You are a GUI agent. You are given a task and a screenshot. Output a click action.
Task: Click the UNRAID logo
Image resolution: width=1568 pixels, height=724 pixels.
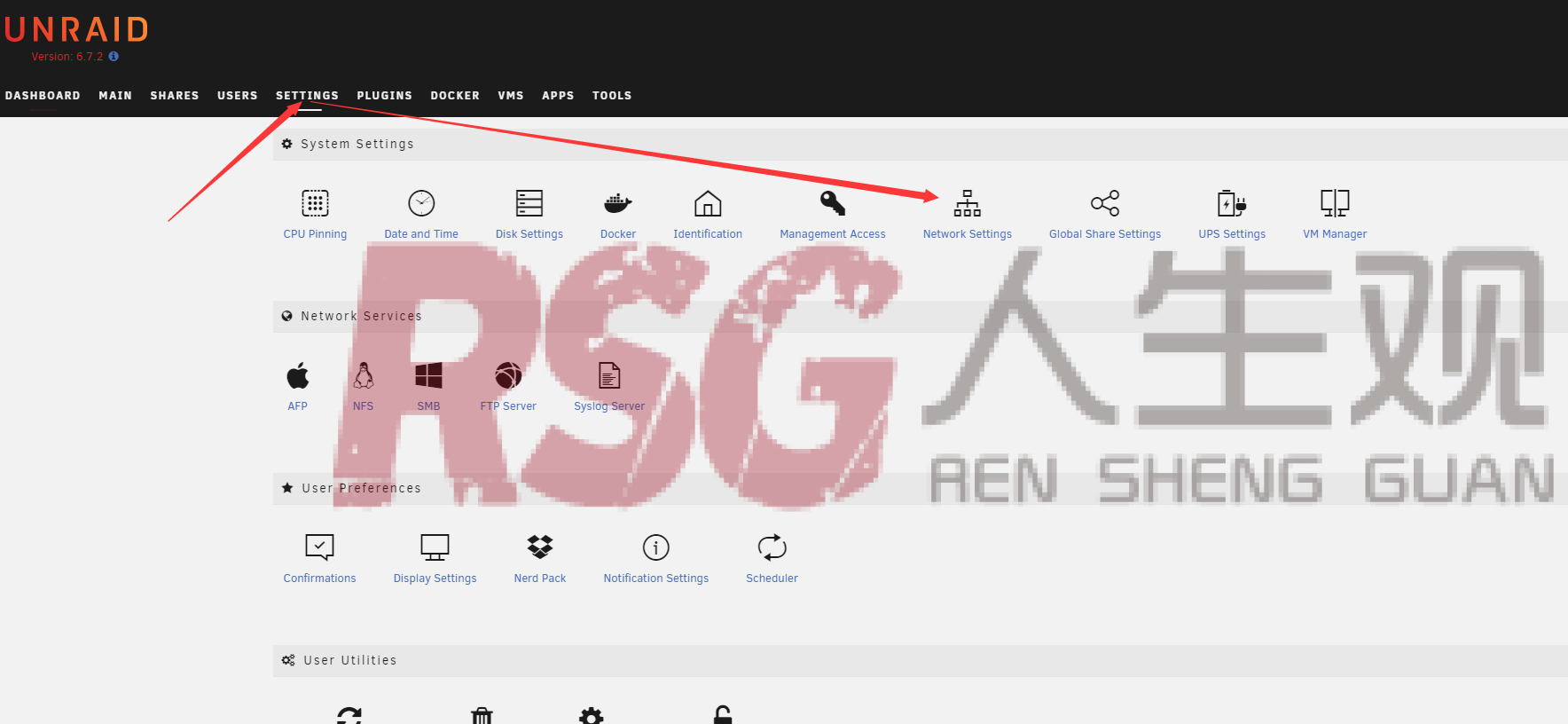click(x=76, y=29)
